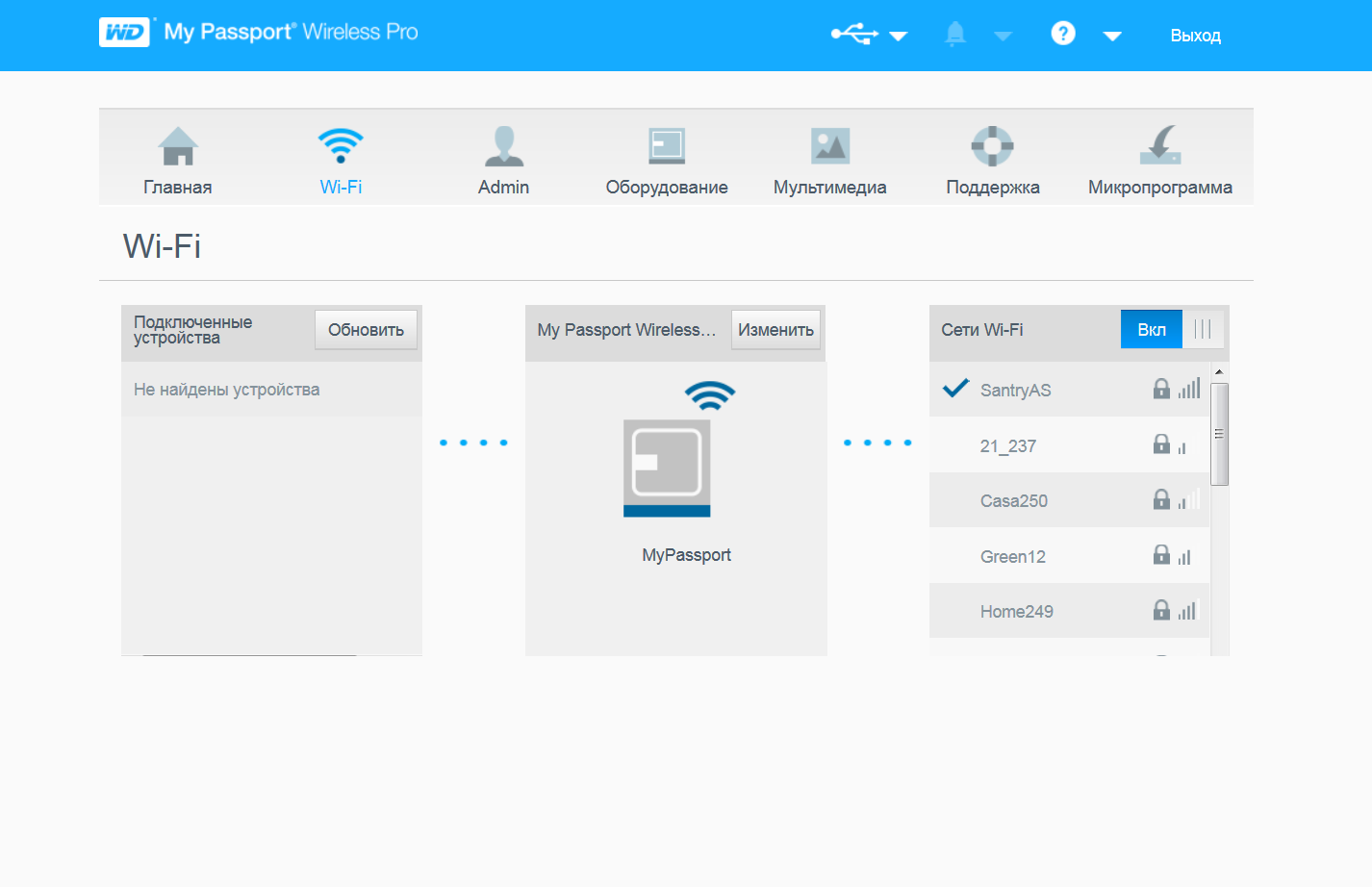
Task: Click the signal bars for Home249
Action: click(x=1189, y=609)
